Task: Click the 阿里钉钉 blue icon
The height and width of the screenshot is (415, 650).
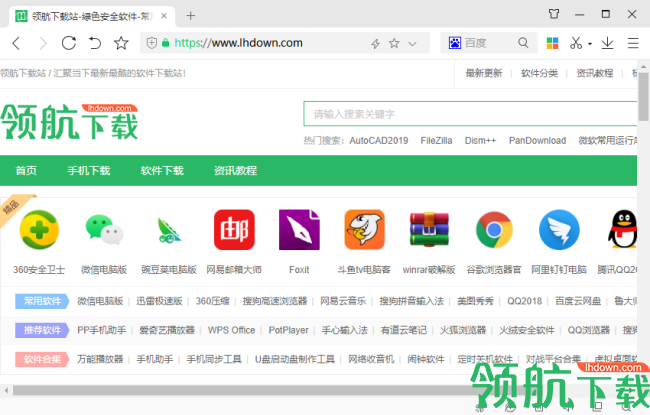Action: tap(559, 230)
